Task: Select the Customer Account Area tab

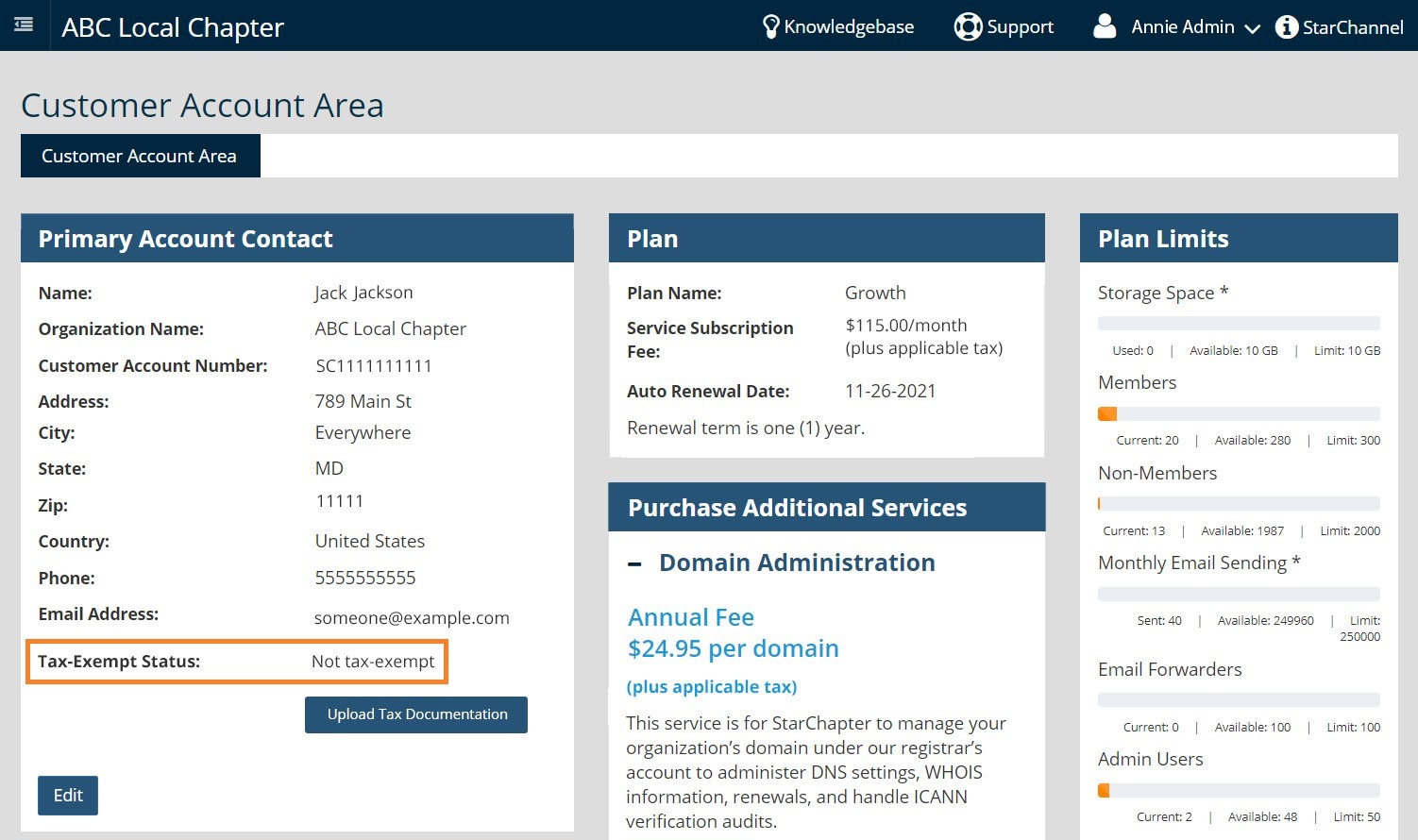Action: (140, 156)
